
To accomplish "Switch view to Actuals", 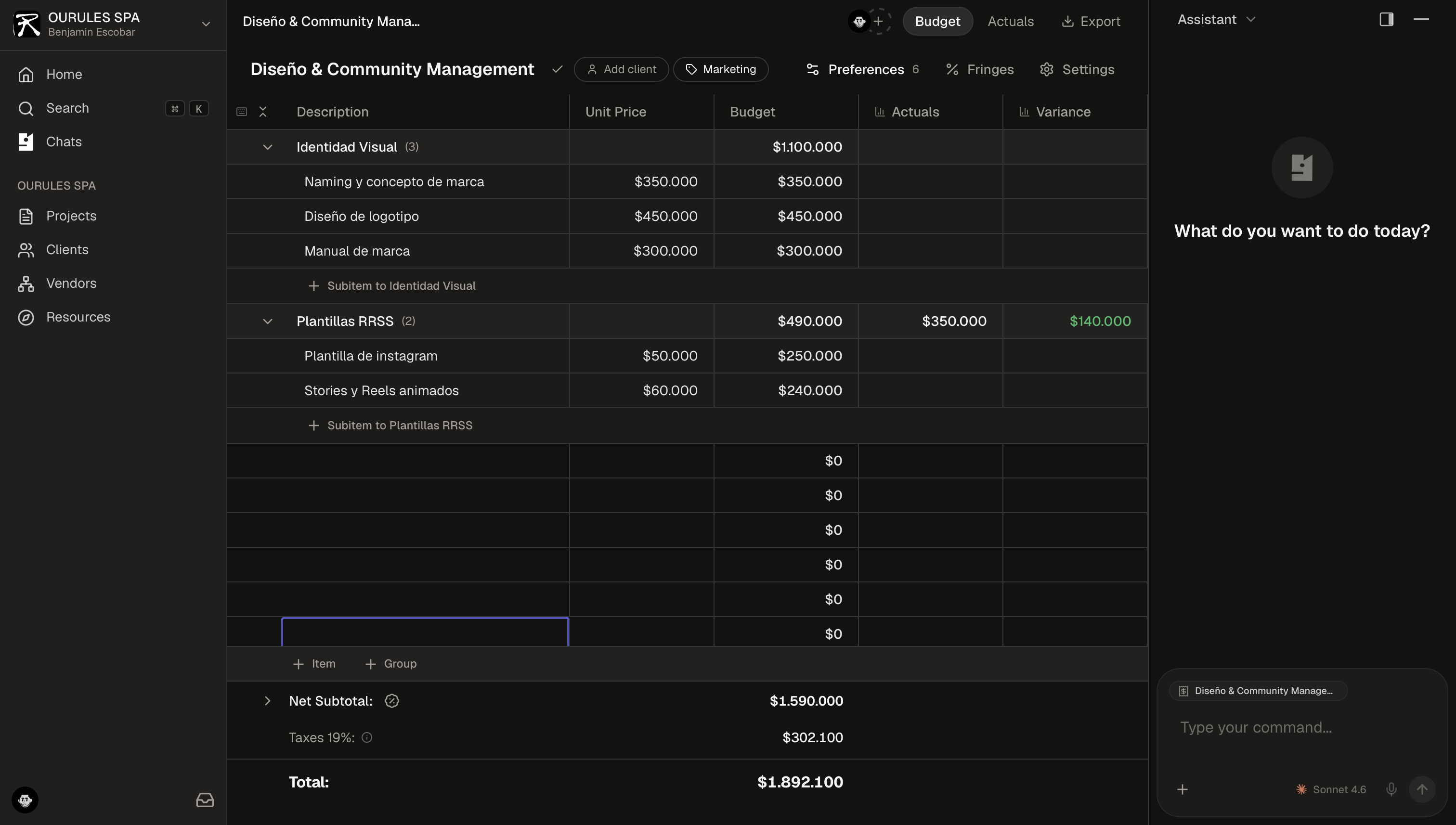I will [1010, 21].
